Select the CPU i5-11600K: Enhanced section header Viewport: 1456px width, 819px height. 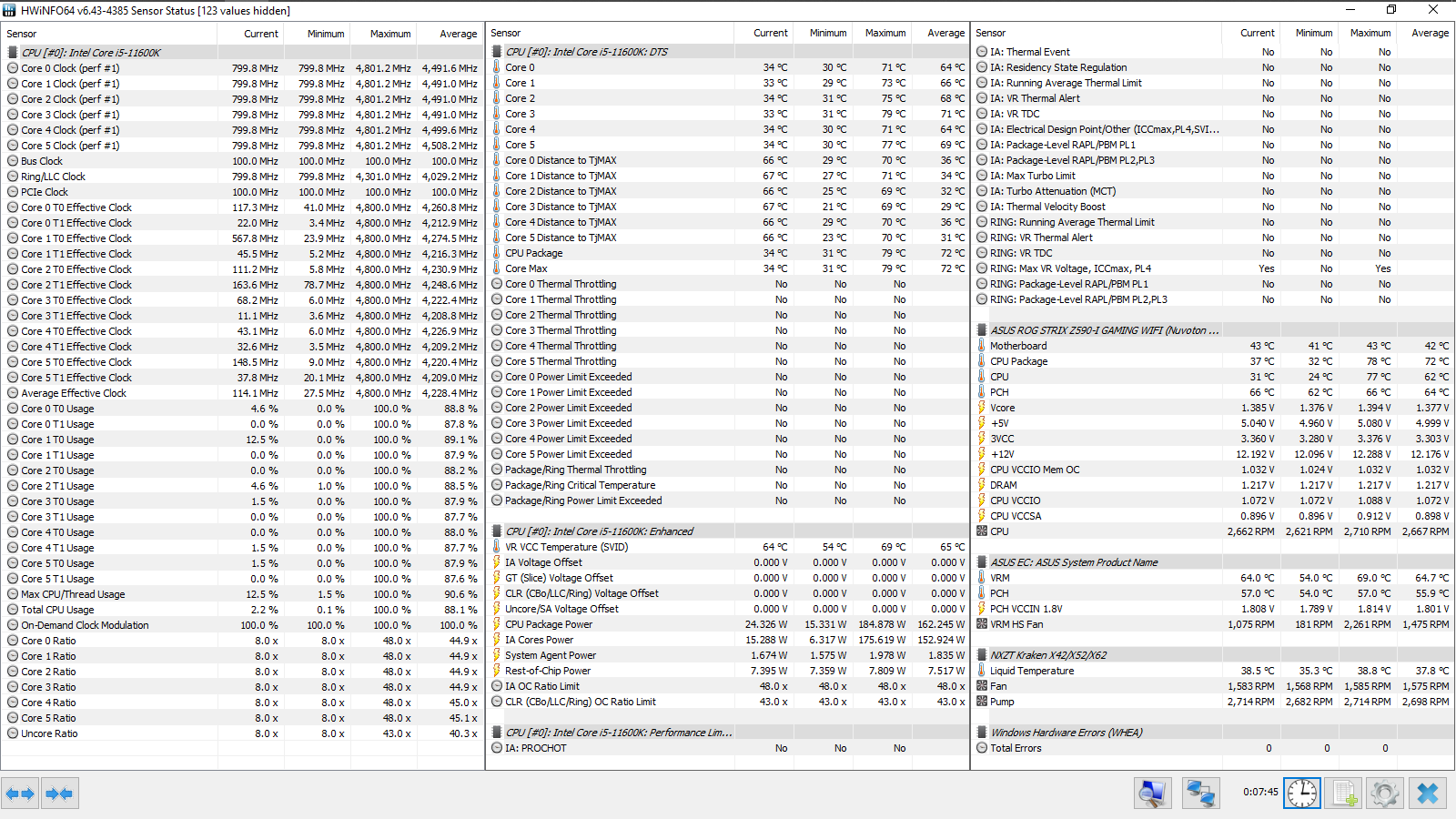click(728, 531)
